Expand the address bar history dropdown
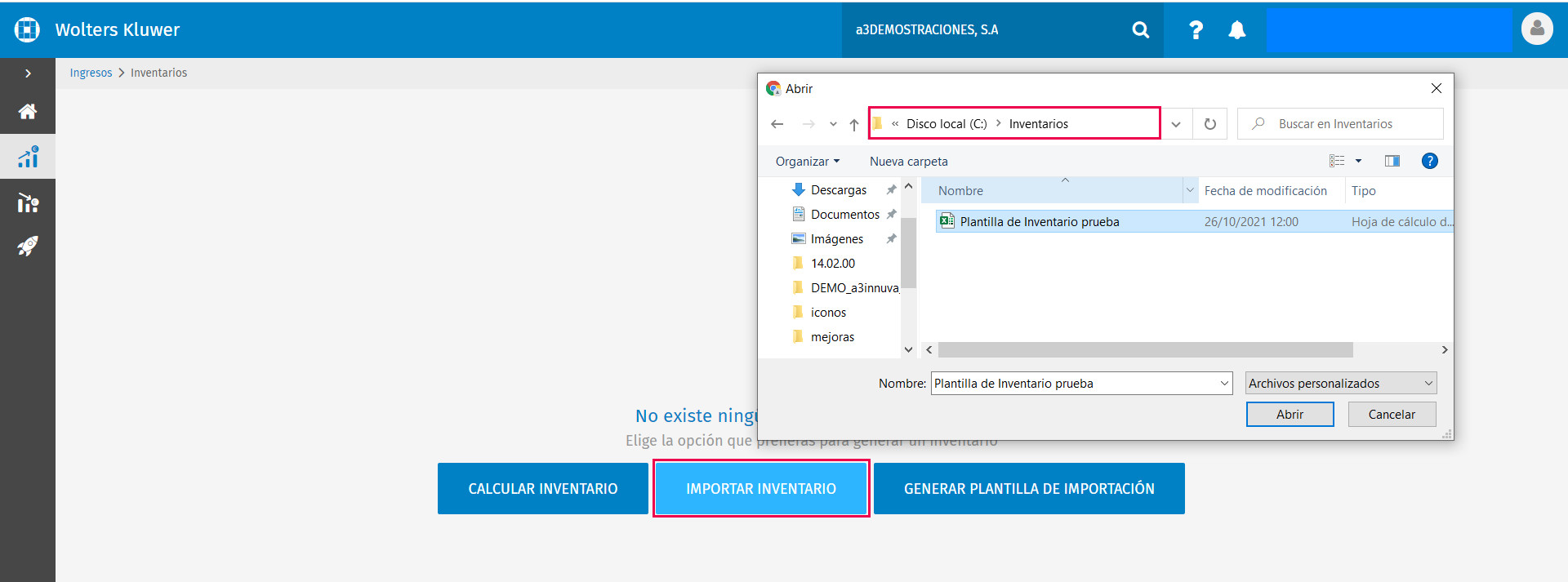 pos(1176,124)
